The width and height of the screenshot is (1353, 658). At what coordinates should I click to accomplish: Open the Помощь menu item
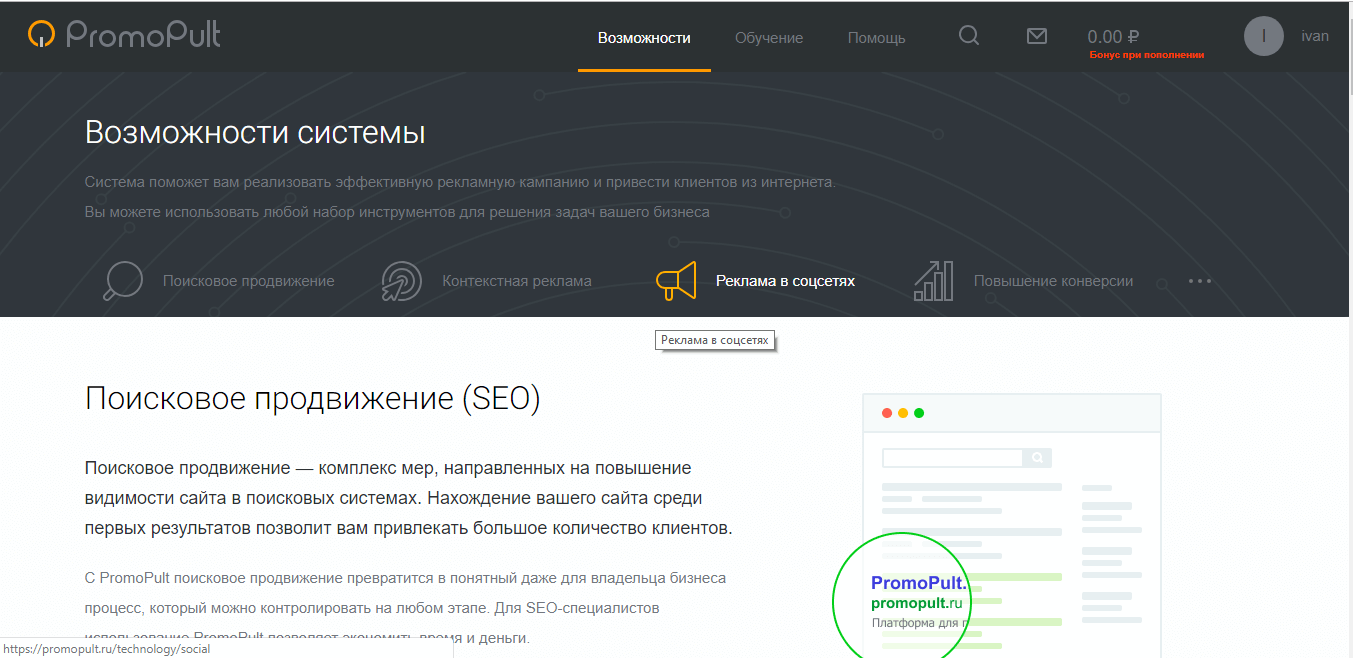tap(876, 38)
